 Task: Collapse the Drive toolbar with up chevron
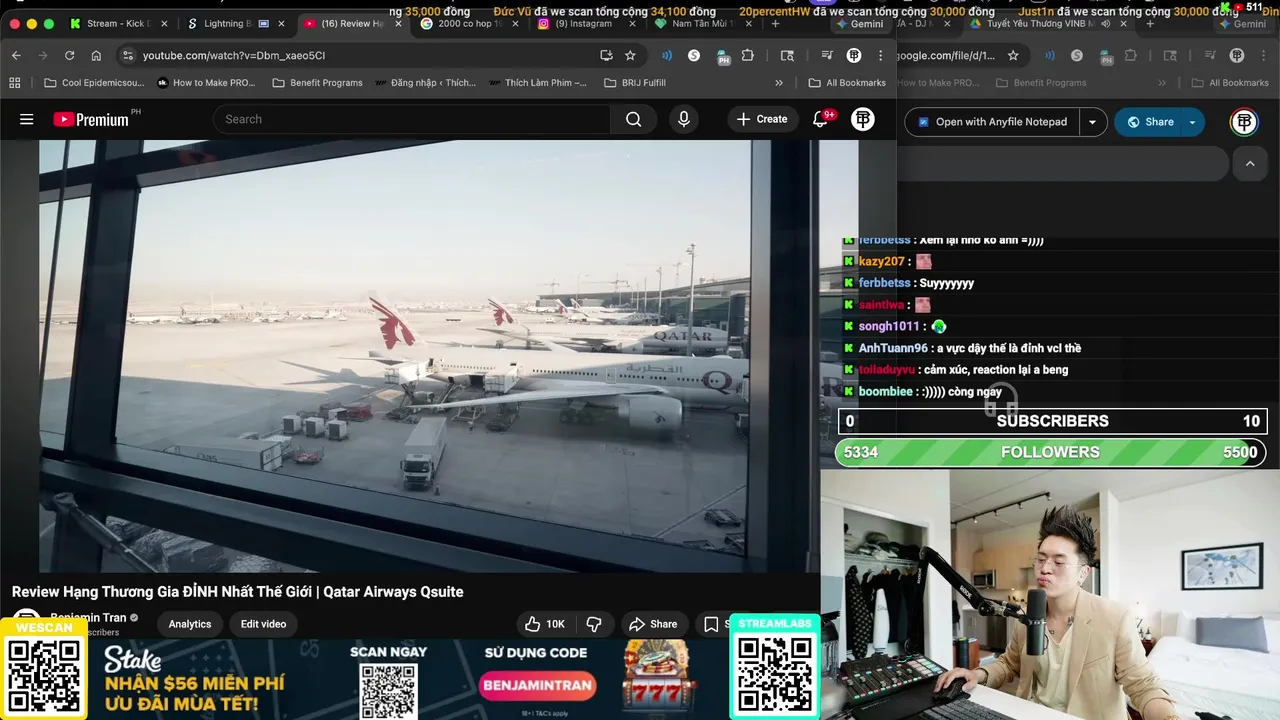(1250, 163)
